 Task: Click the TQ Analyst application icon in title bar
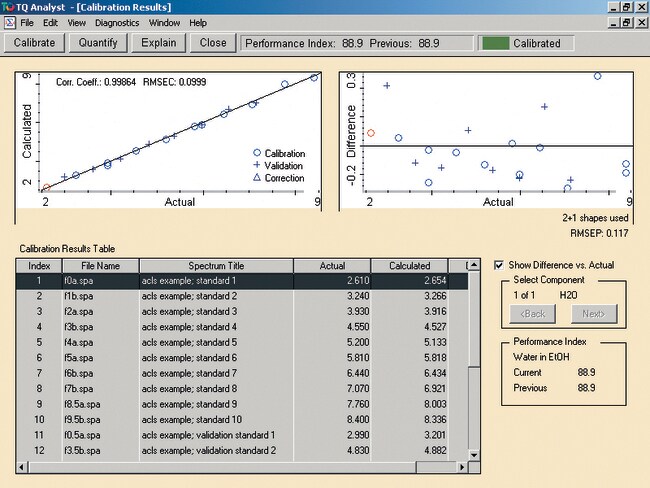[8, 6]
